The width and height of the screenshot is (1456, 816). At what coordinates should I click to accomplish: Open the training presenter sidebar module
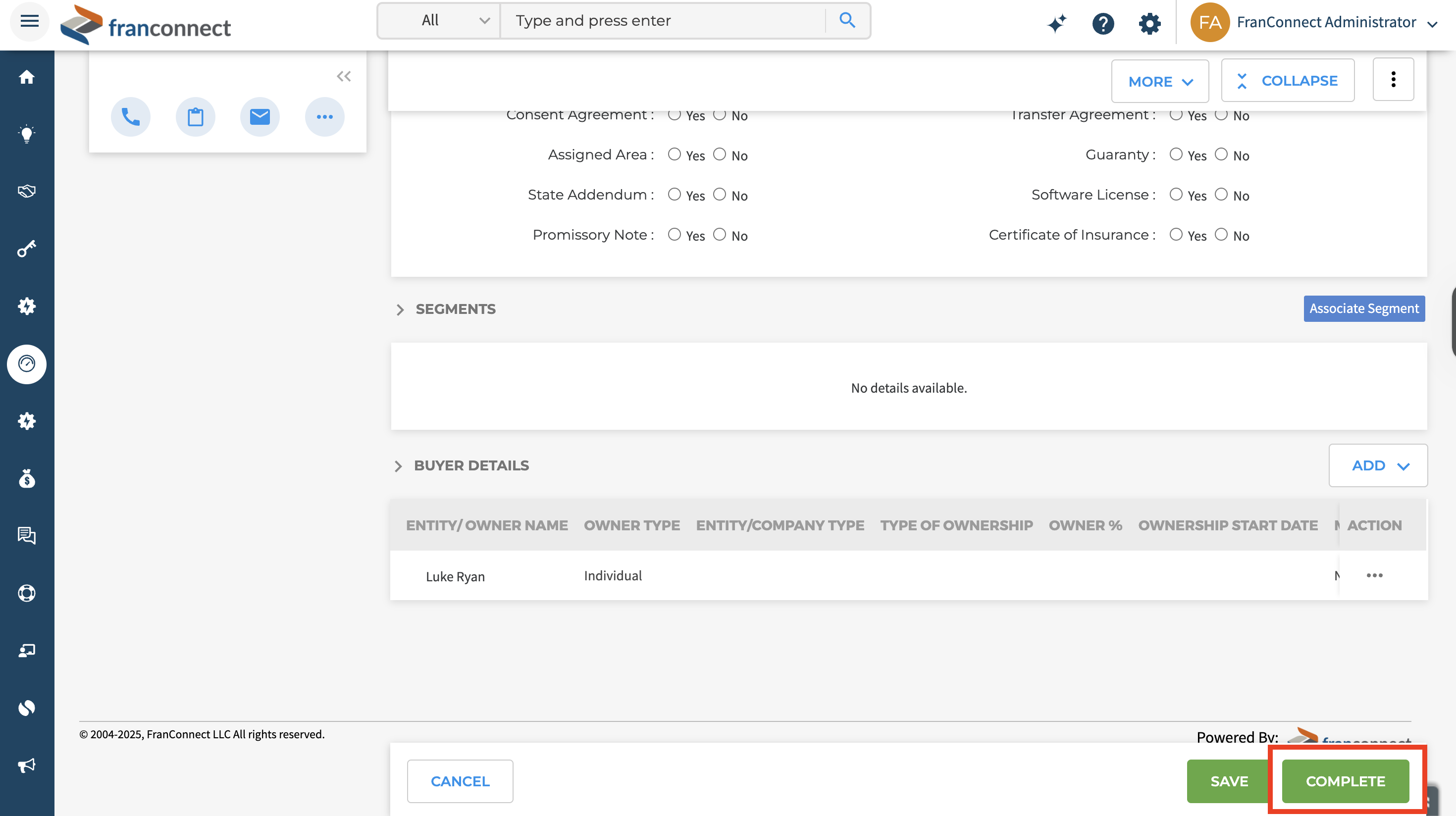(27, 651)
